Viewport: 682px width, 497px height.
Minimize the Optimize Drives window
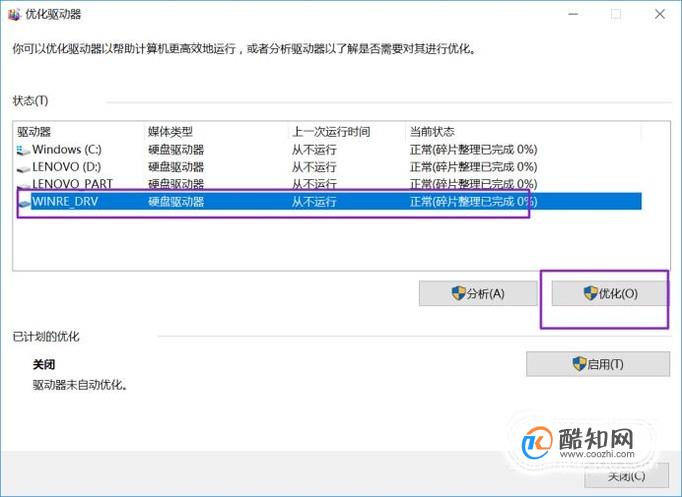(x=573, y=14)
